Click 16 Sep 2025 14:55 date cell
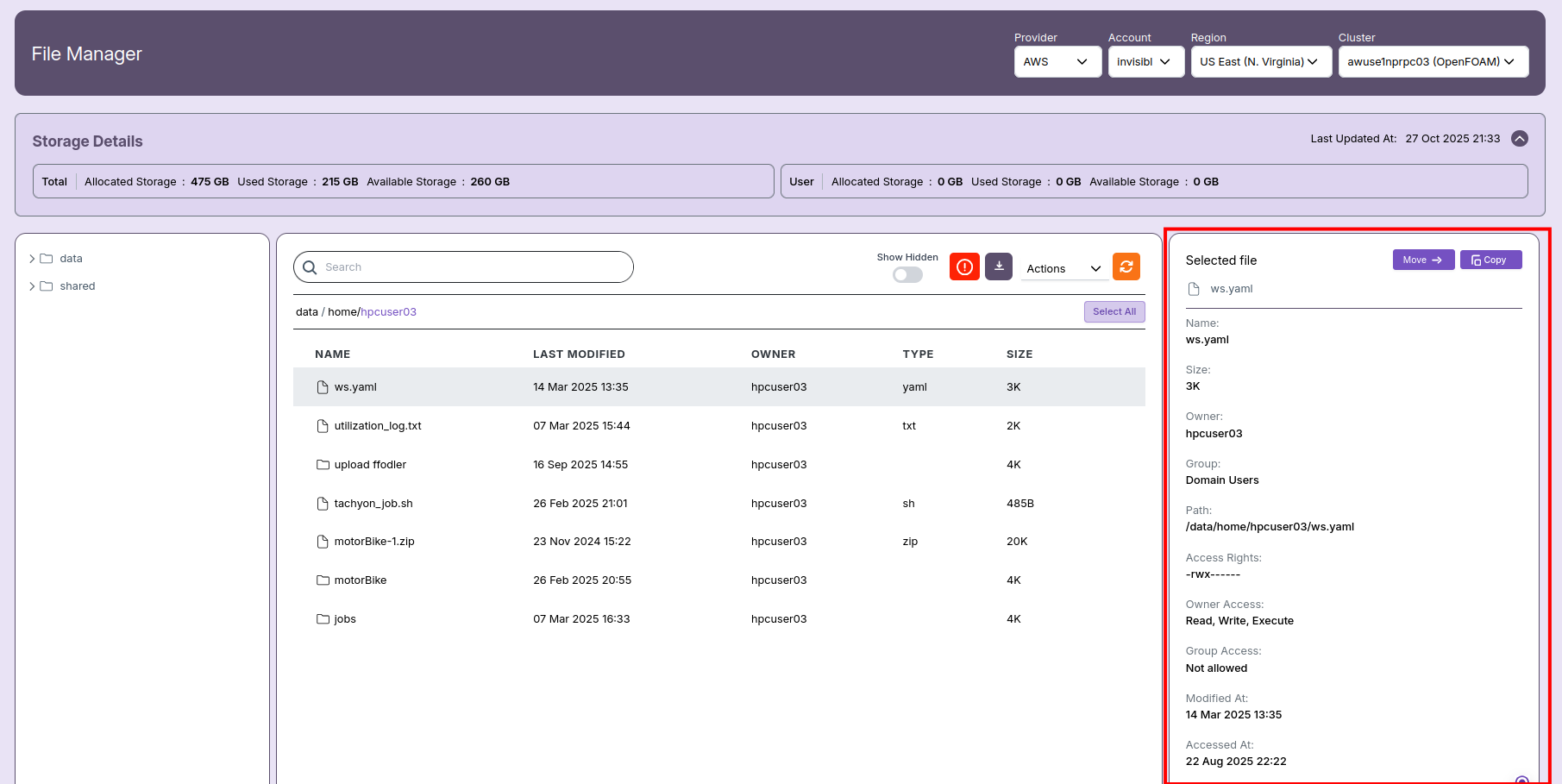1562x784 pixels. pos(580,465)
